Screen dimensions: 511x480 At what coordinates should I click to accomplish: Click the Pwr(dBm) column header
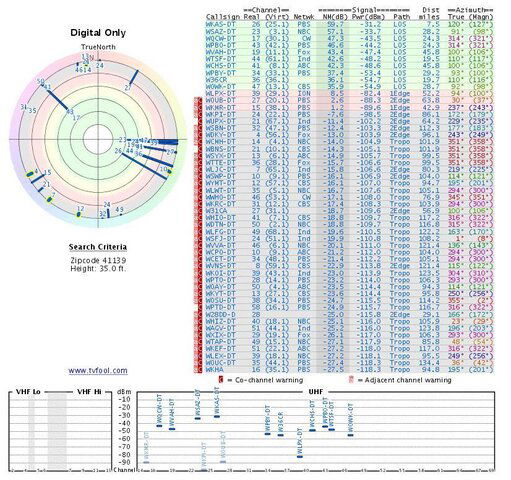click(369, 17)
